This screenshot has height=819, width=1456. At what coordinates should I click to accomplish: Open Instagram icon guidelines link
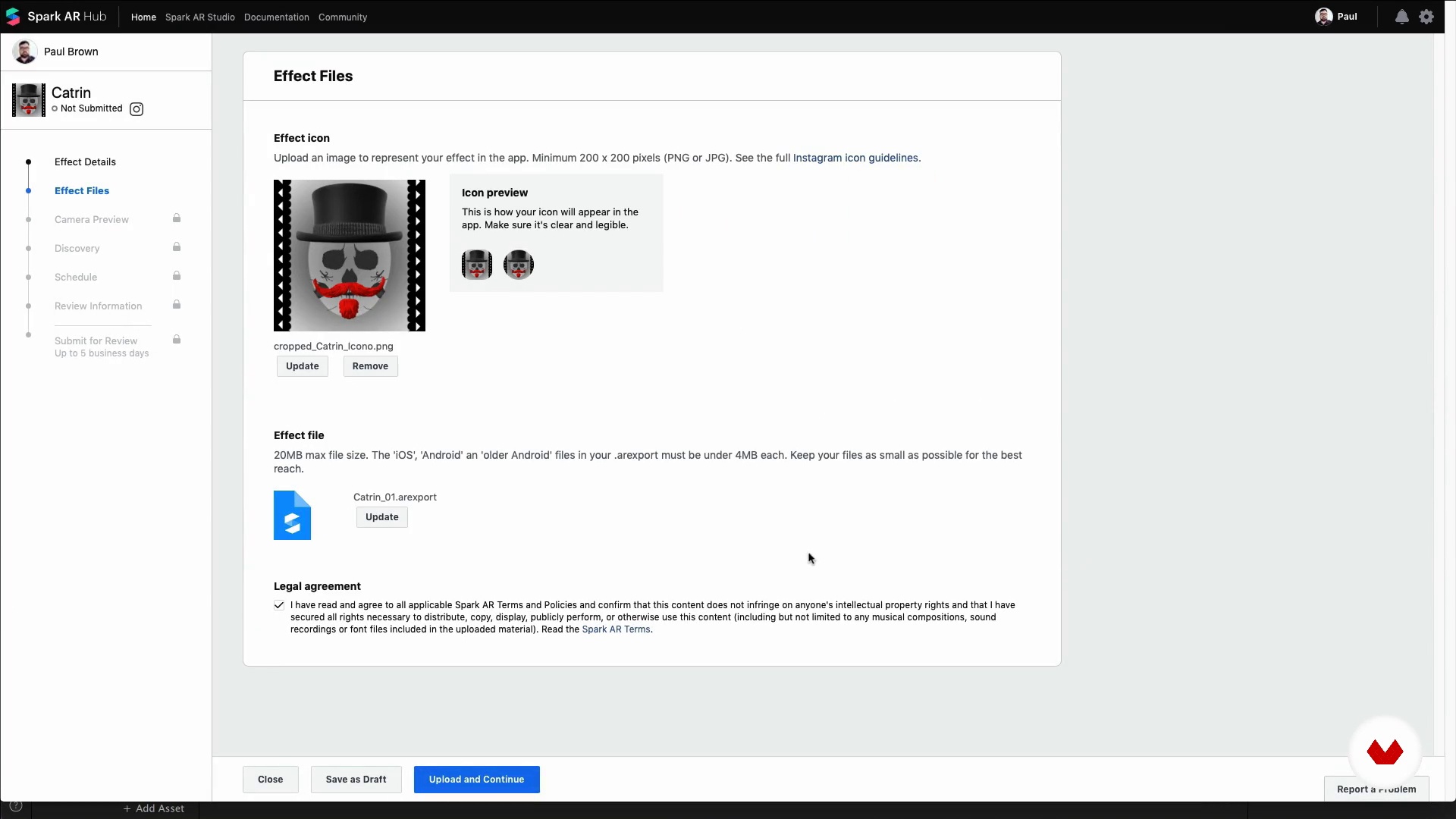[855, 158]
